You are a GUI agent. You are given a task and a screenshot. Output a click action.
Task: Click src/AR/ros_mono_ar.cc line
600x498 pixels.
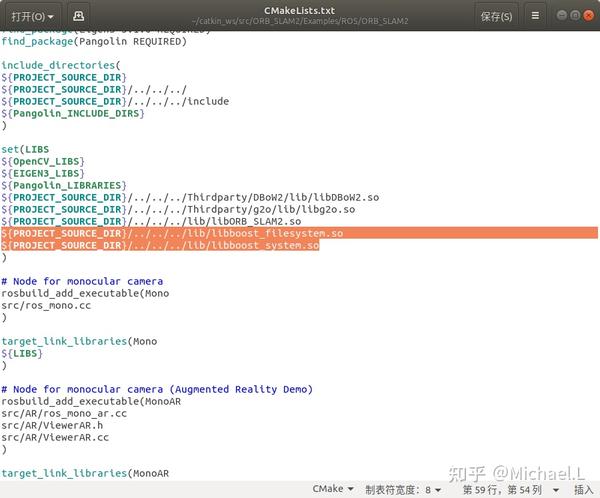click(x=64, y=413)
